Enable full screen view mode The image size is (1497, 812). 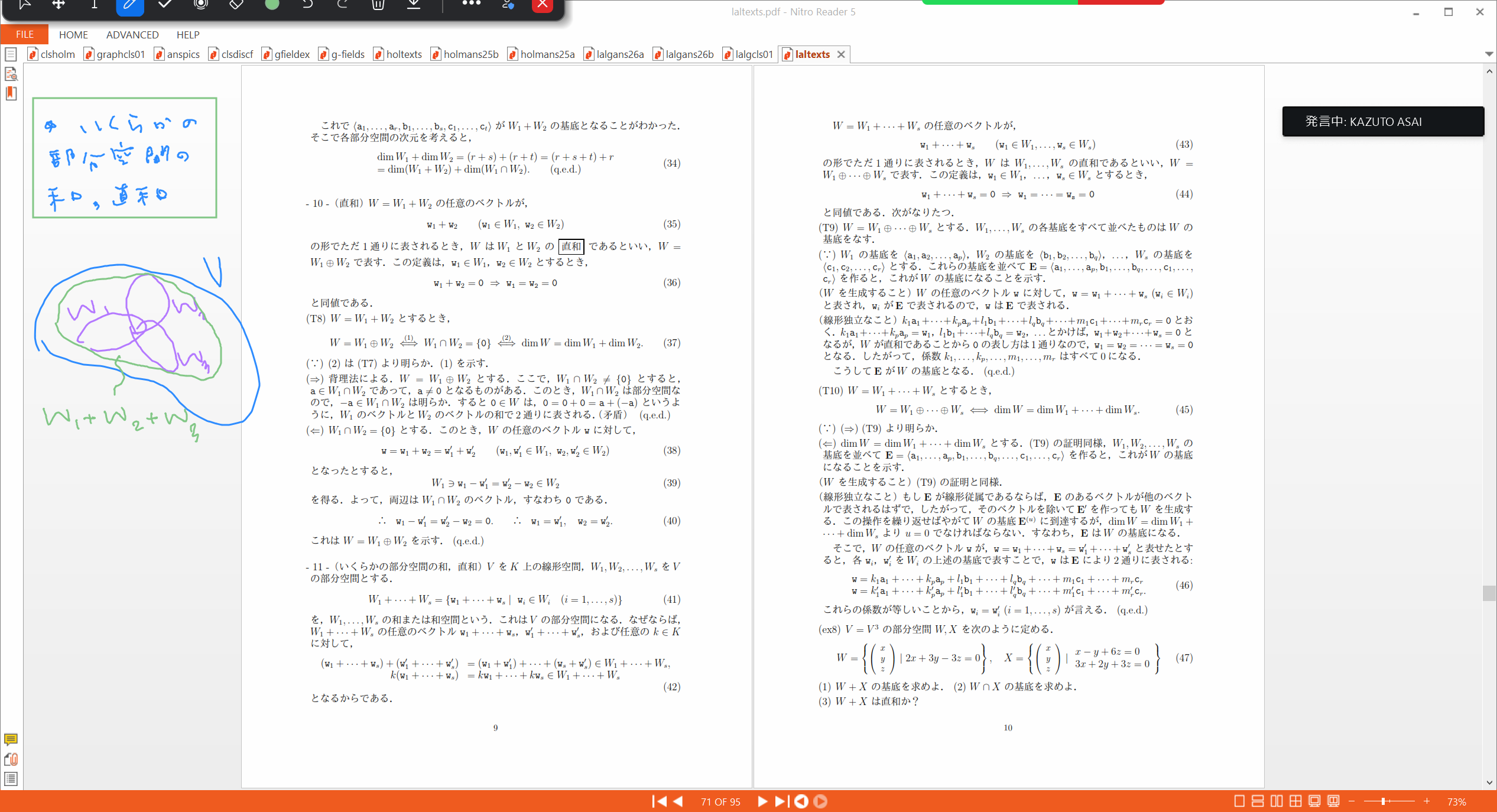1314,801
